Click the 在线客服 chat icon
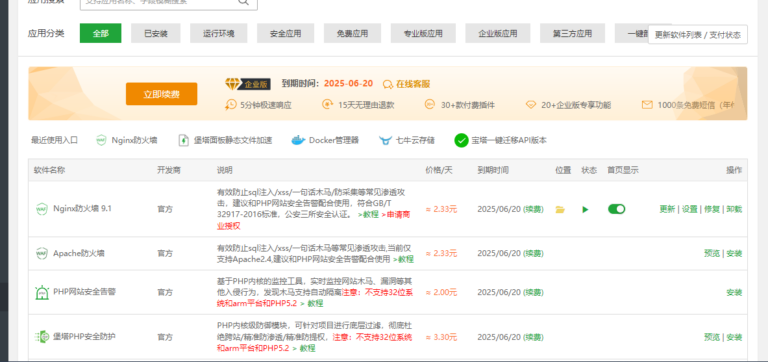 pyautogui.click(x=387, y=84)
